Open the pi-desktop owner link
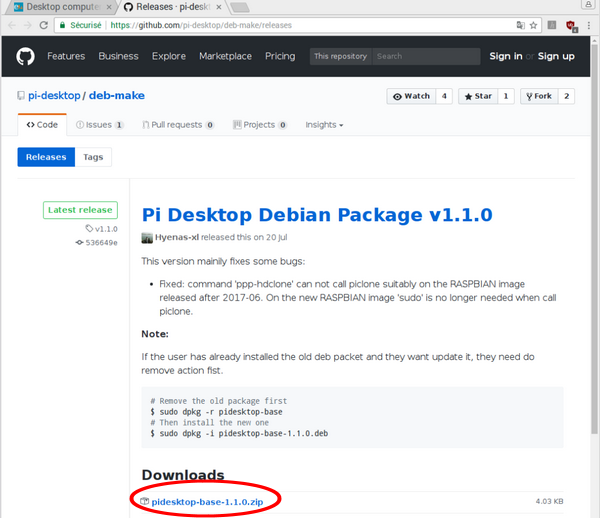Image resolution: width=600 pixels, height=518 pixels. pyautogui.click(x=54, y=96)
